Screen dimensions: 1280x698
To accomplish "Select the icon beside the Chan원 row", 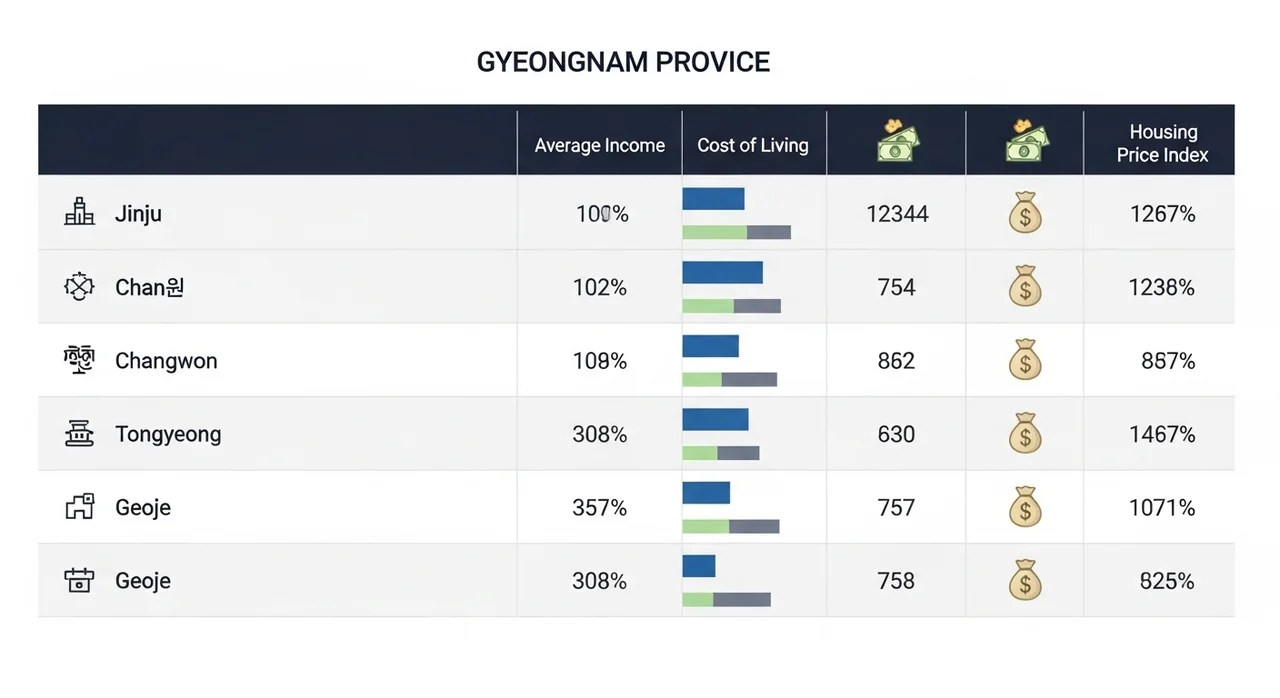I will (79, 287).
